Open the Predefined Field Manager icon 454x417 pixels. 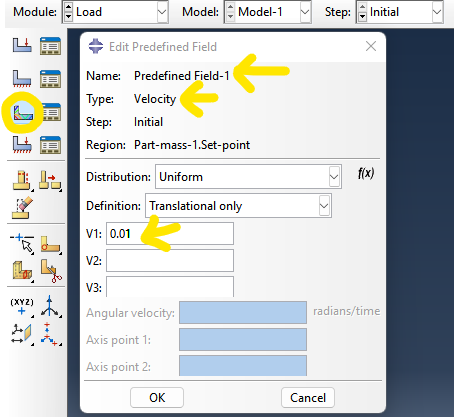click(51, 112)
